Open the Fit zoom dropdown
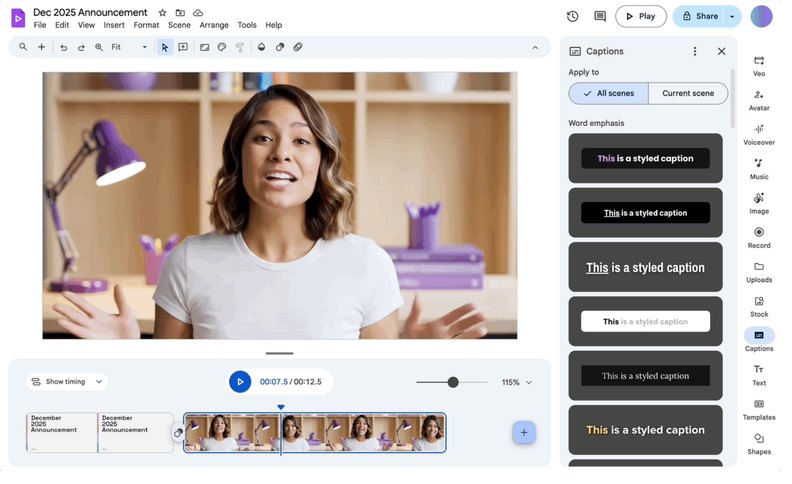This screenshot has height=484, width=792. (x=129, y=47)
